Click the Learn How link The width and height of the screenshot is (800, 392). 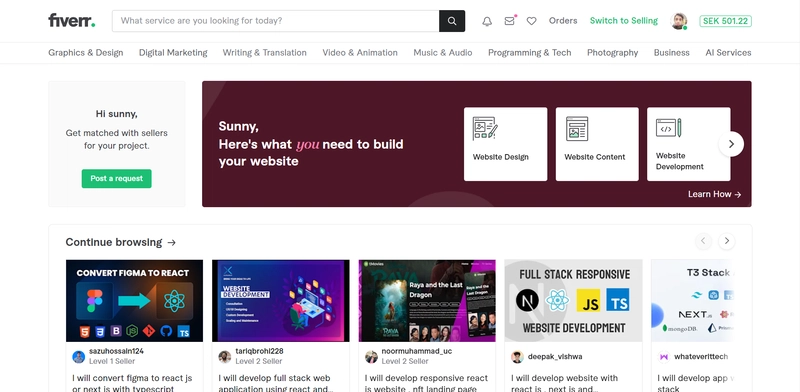[x=714, y=194]
